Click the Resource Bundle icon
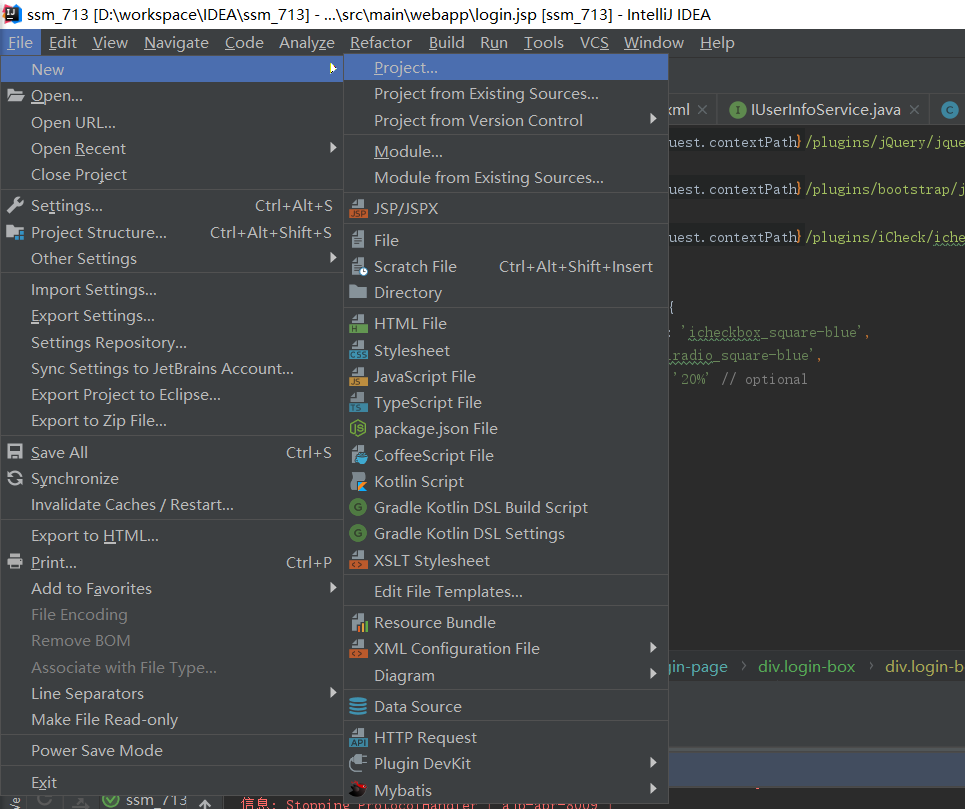Image resolution: width=965 pixels, height=809 pixels. point(358,623)
